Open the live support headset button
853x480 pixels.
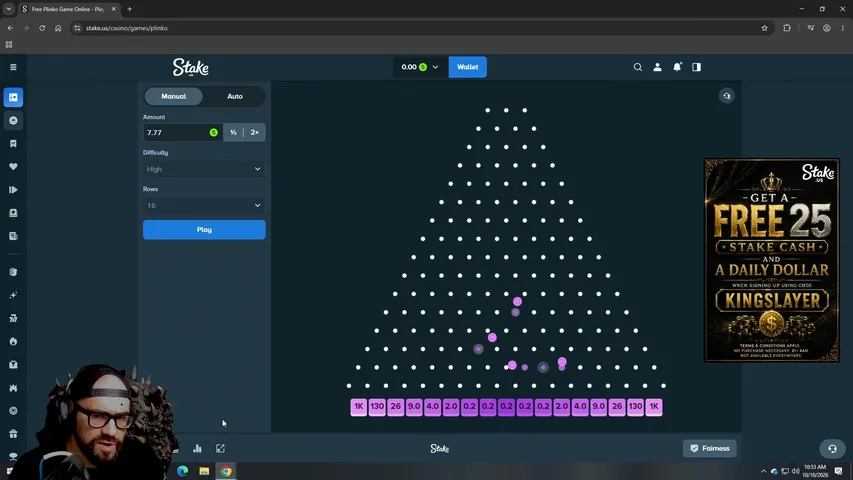(832, 448)
